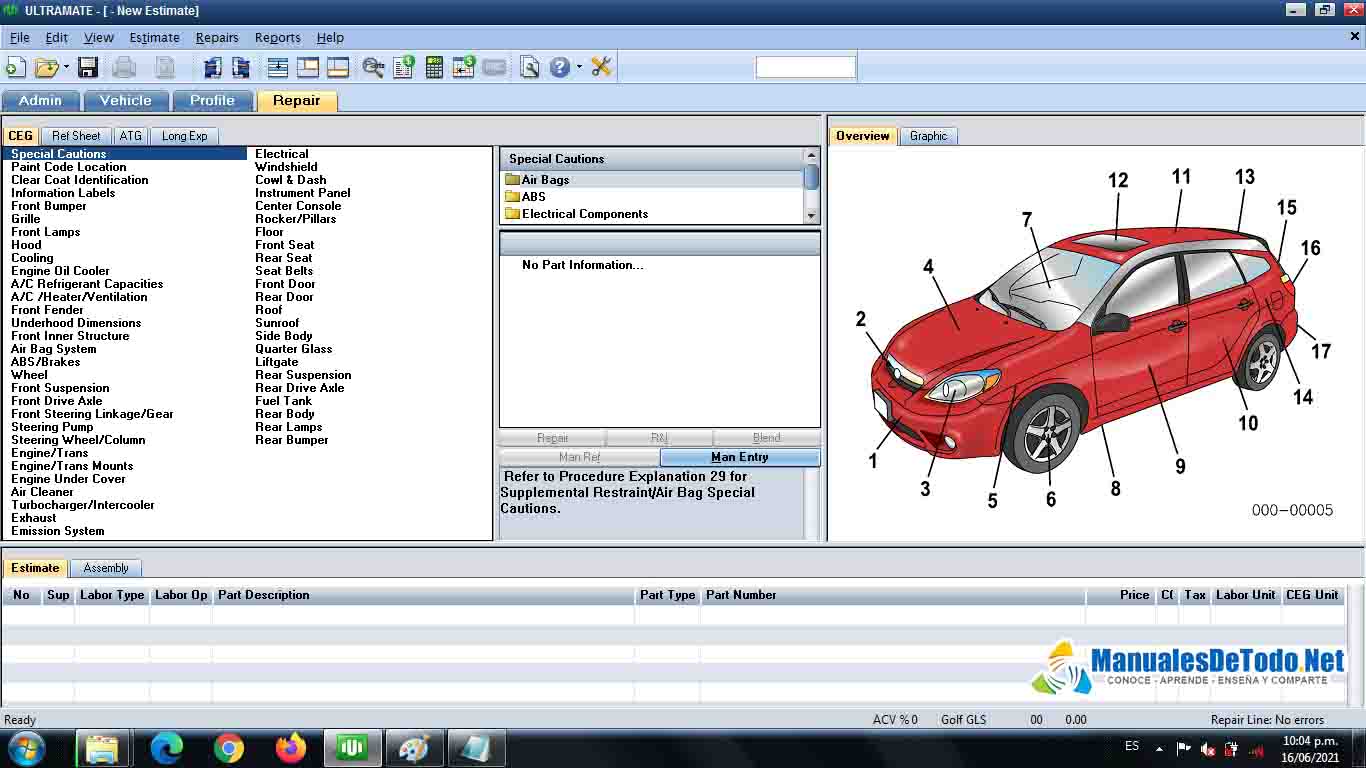Open the ABS folder
The image size is (1366, 768).
click(x=525, y=197)
